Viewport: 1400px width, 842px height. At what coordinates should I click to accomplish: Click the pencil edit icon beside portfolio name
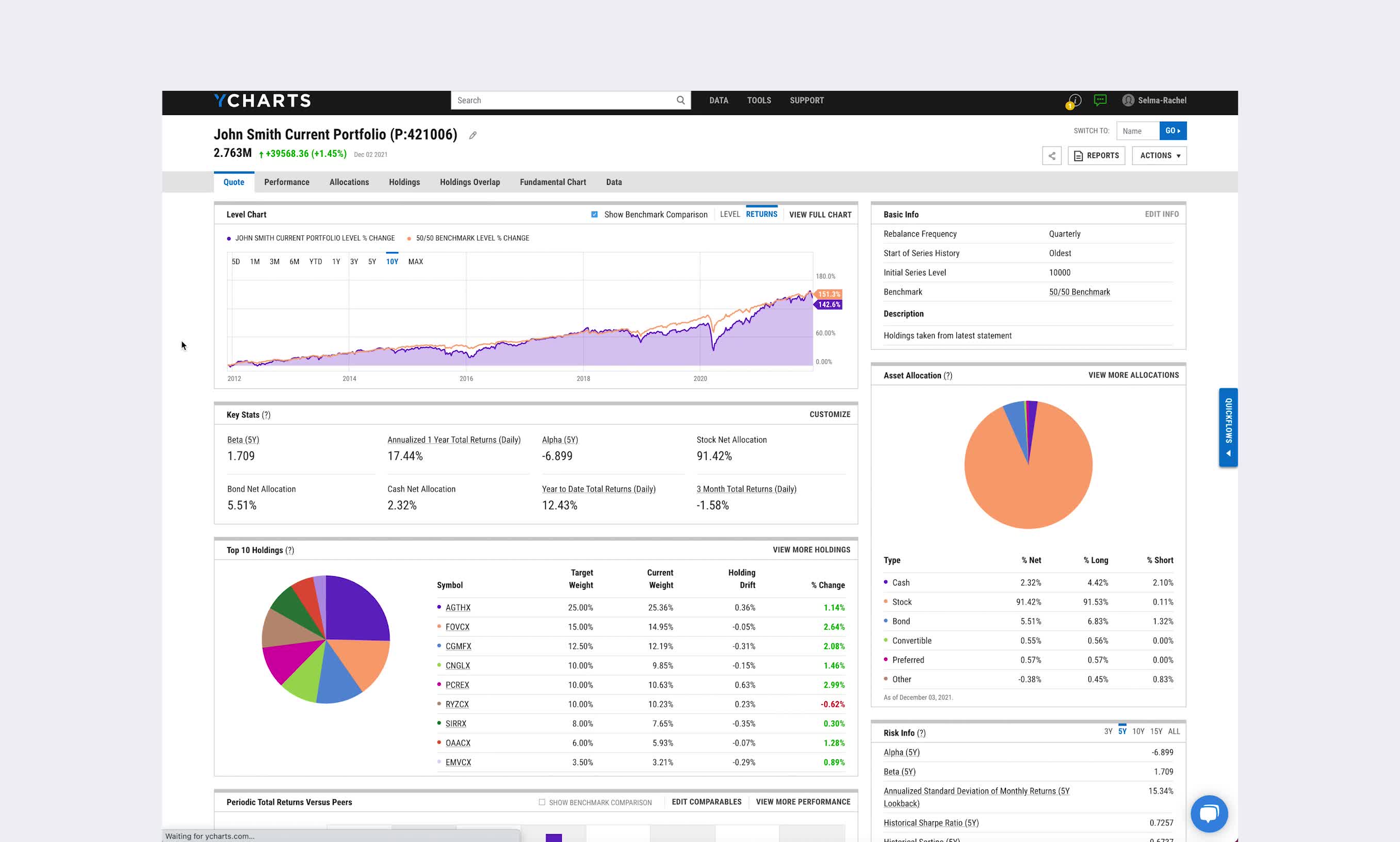point(473,135)
